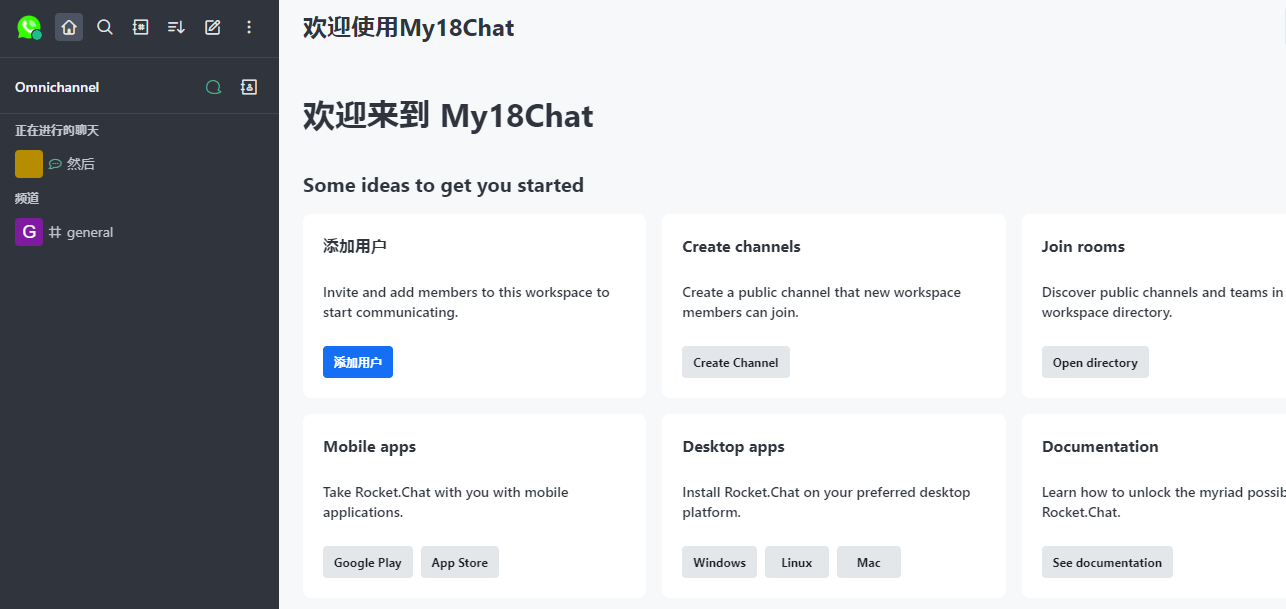Screen dimensions: 1286x609
Task: Open the directory icon in sidebar toolbar
Action: point(141,27)
